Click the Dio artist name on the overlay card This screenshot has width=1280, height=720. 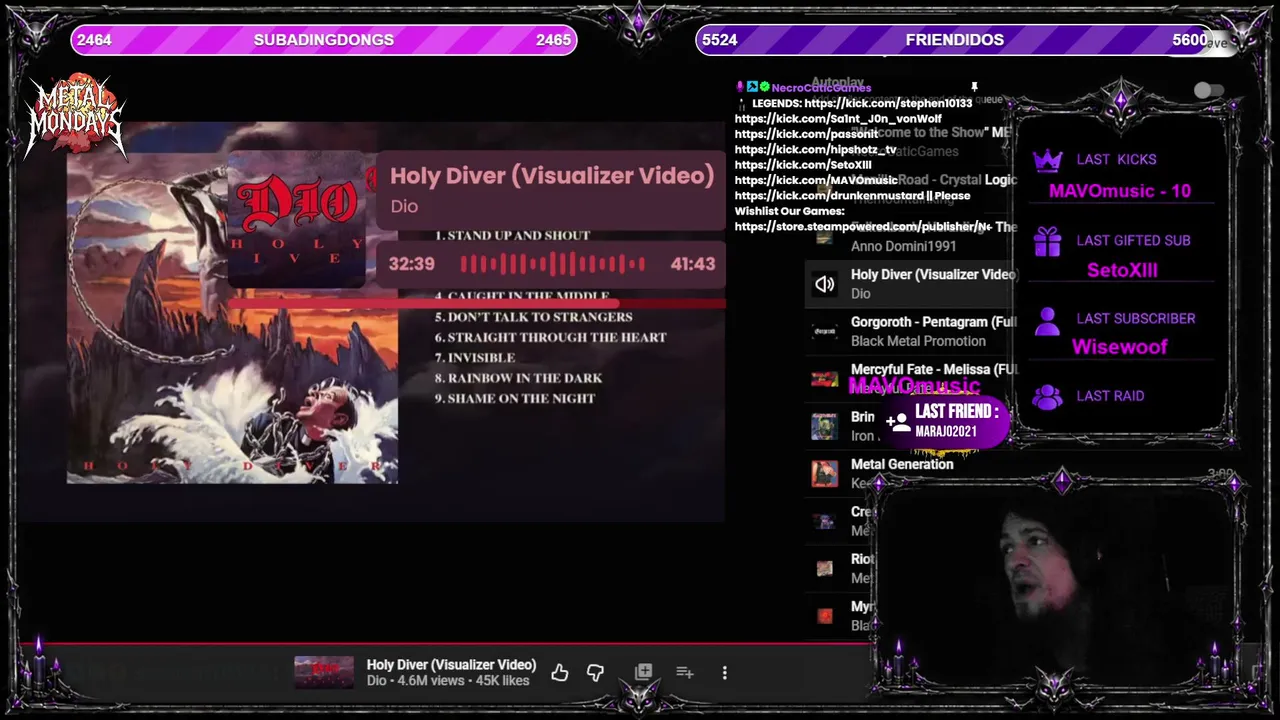pos(404,206)
